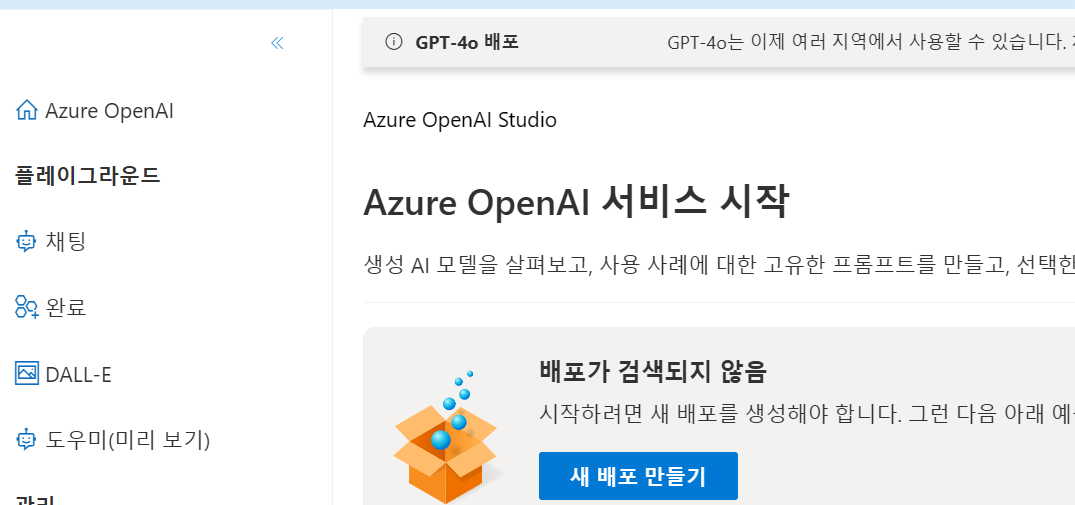Viewport: 1075px width, 505px height.
Task: Click the 채팅 chat bot icon
Action: pos(26,241)
